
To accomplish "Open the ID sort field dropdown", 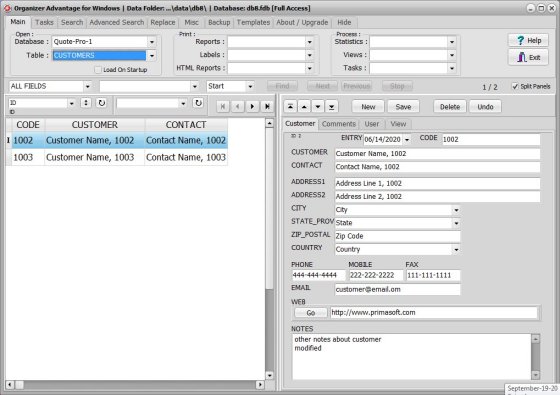I will click(x=72, y=103).
